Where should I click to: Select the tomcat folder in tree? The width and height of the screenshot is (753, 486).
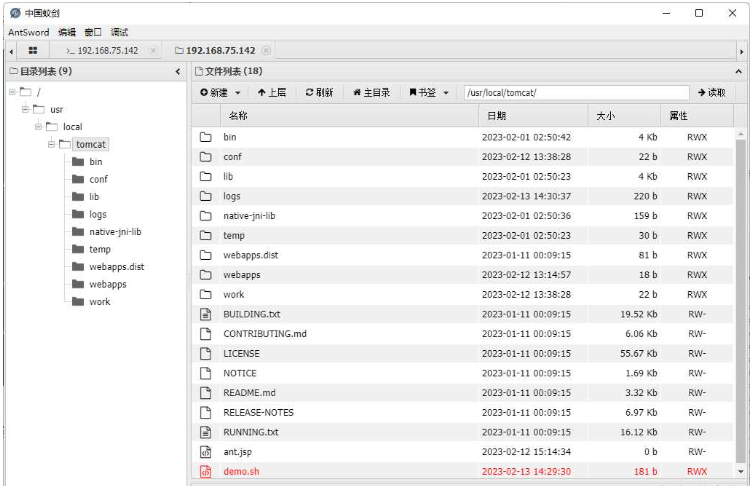tap(91, 144)
